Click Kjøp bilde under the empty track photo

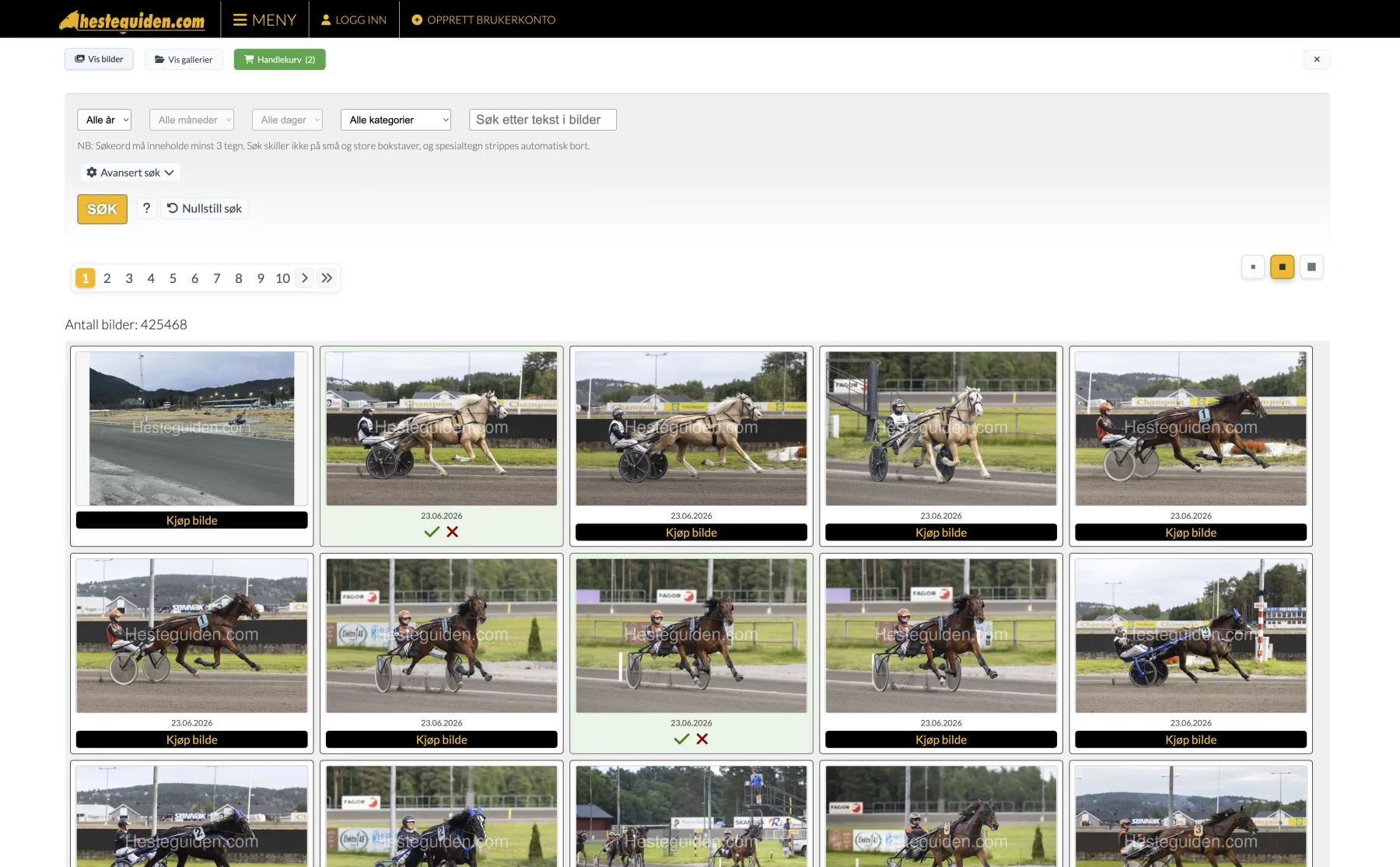(x=192, y=520)
